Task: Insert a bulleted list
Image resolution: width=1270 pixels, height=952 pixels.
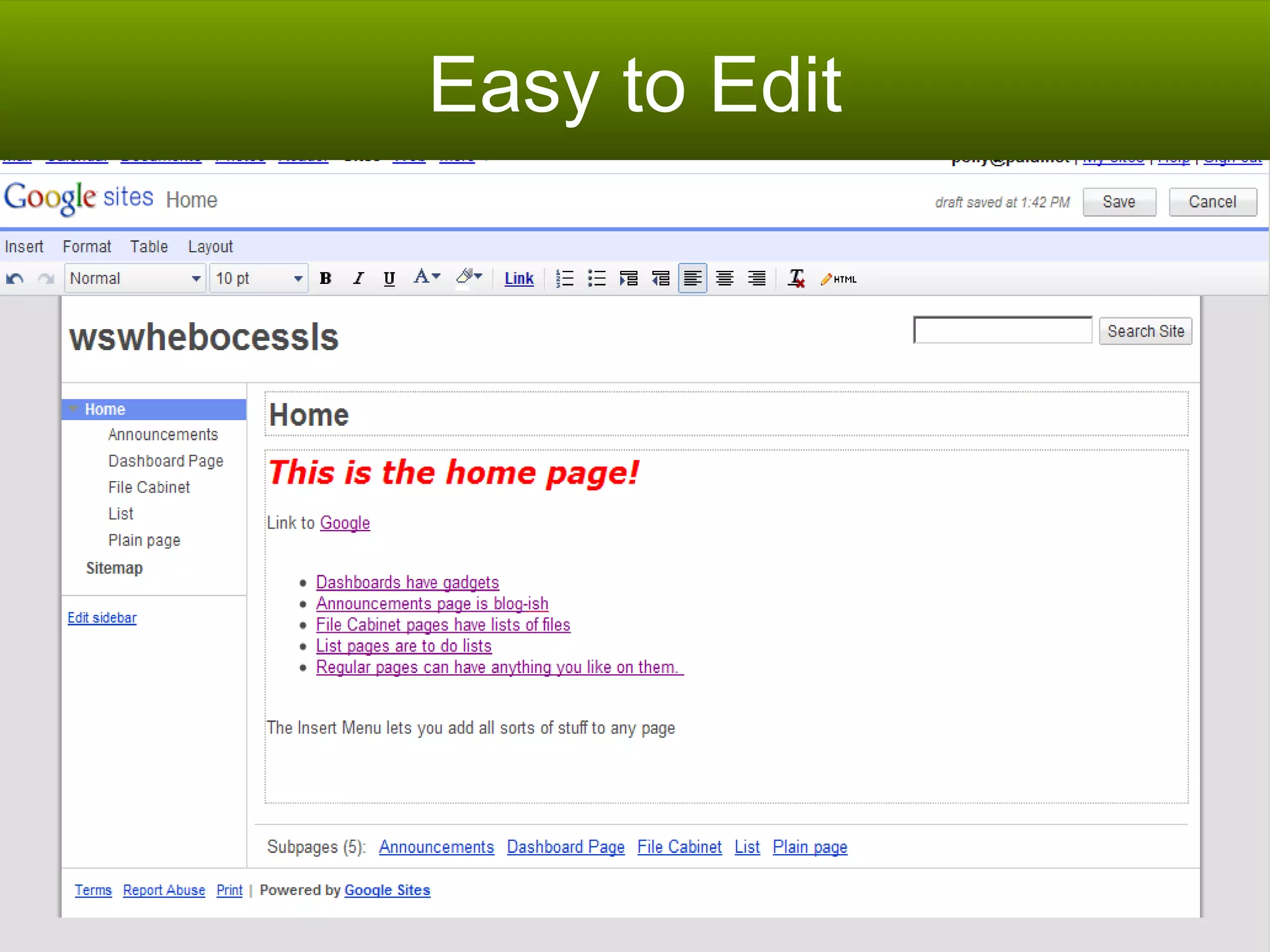Action: pyautogui.click(x=597, y=279)
